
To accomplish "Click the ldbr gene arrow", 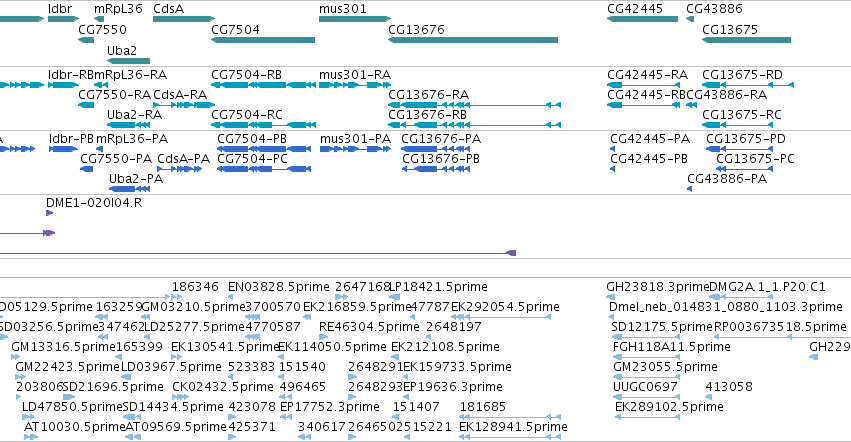I will (x=63, y=19).
